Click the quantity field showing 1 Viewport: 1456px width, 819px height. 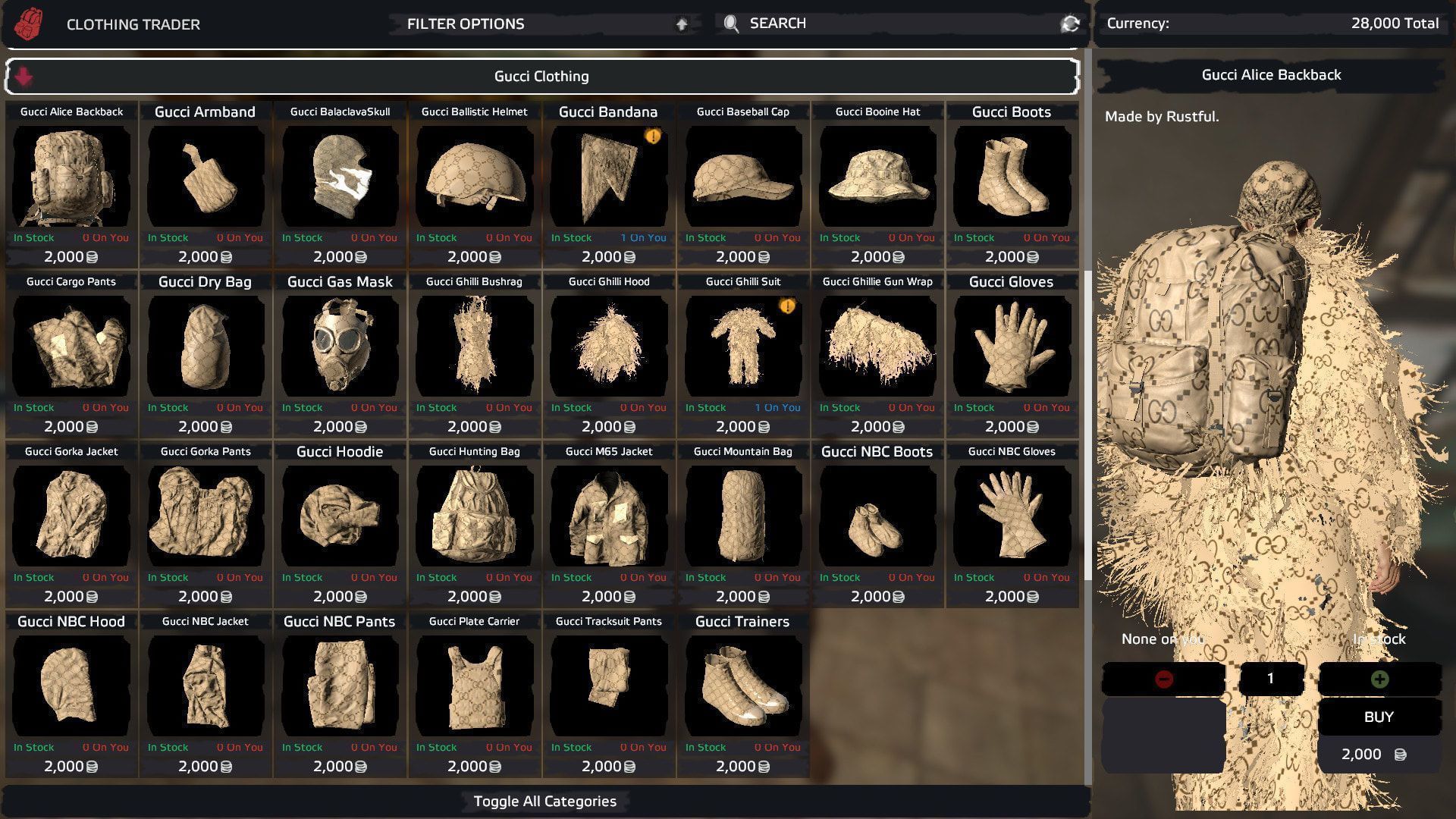click(1271, 679)
